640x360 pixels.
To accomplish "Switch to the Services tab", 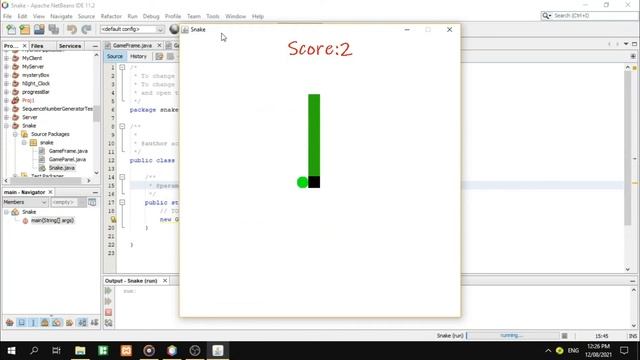I will pyautogui.click(x=70, y=46).
